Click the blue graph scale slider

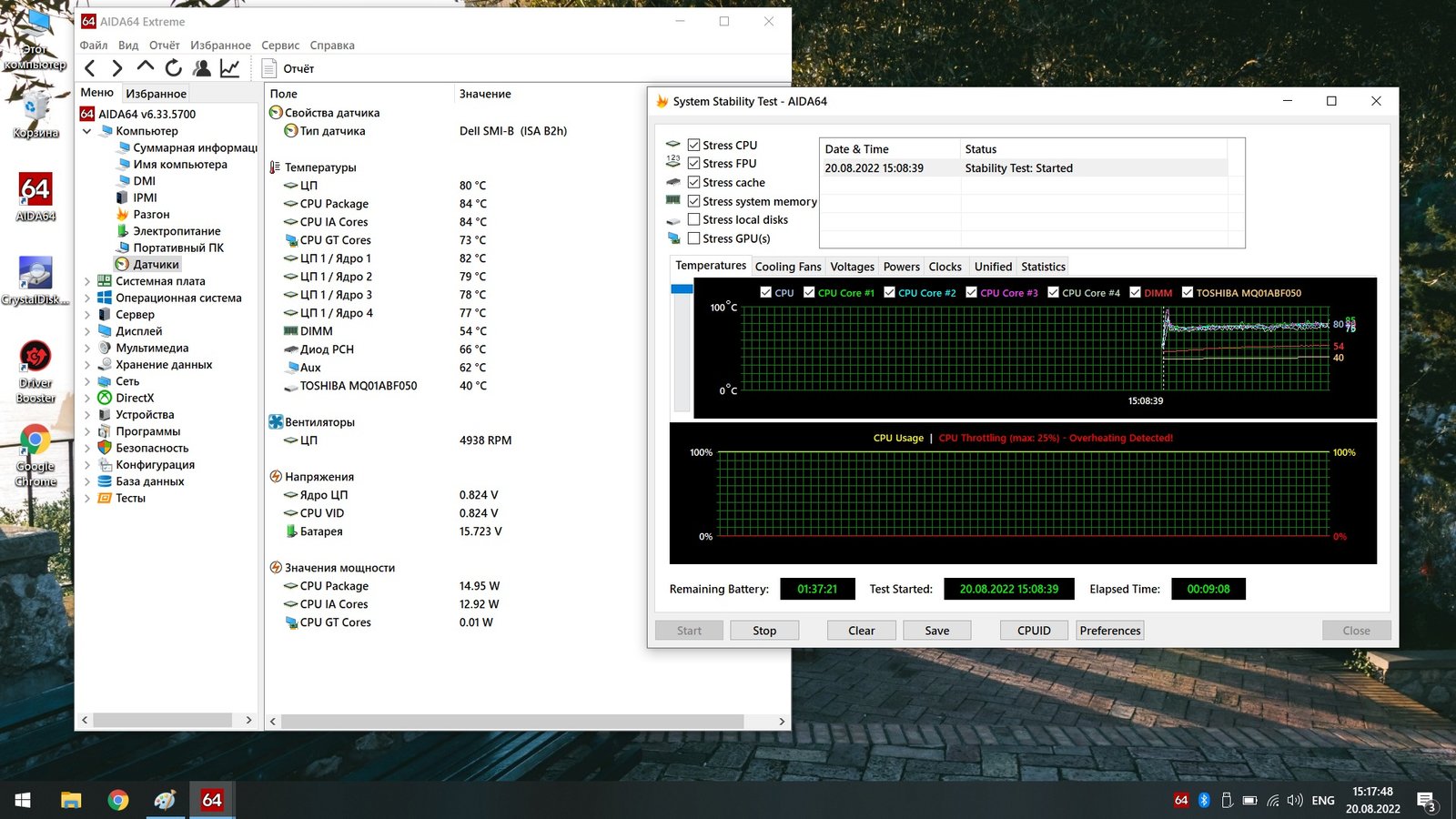[682, 288]
